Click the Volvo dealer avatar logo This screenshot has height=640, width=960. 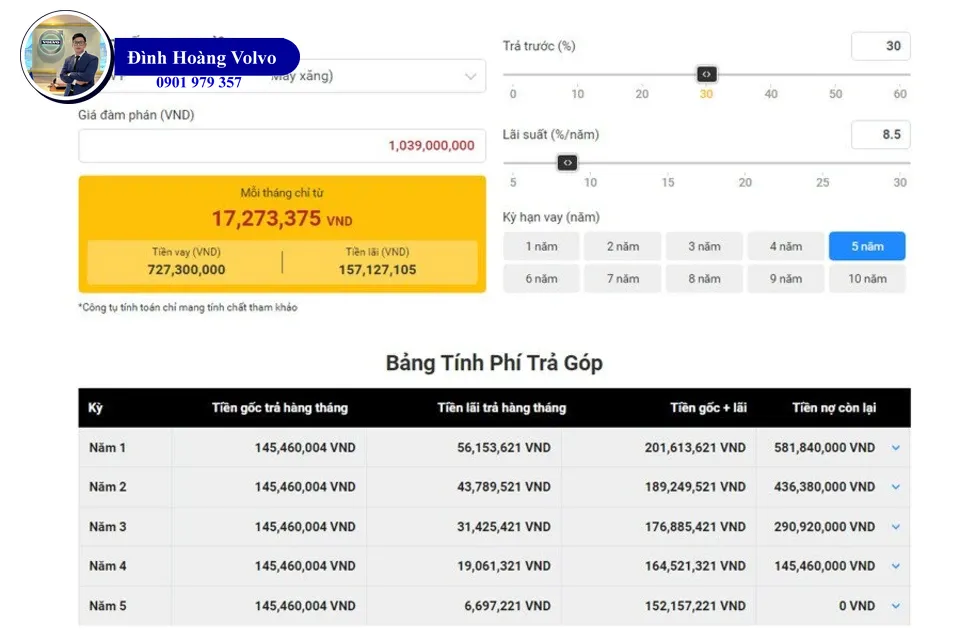(x=67, y=57)
